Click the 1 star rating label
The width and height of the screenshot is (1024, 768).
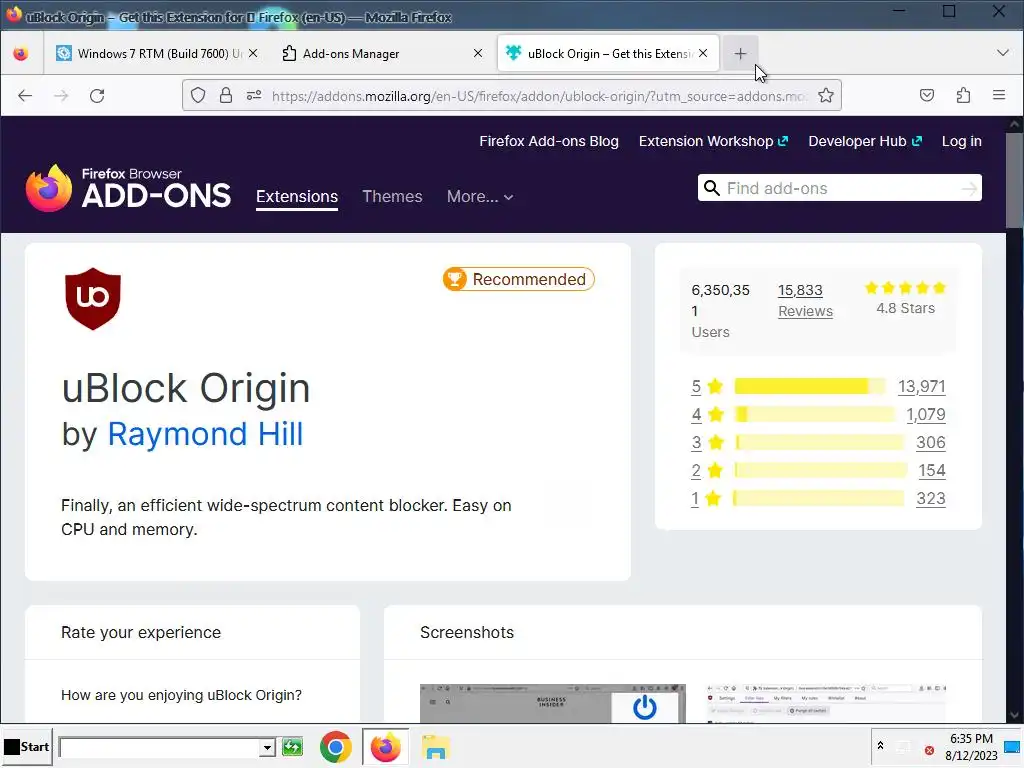click(x=706, y=498)
